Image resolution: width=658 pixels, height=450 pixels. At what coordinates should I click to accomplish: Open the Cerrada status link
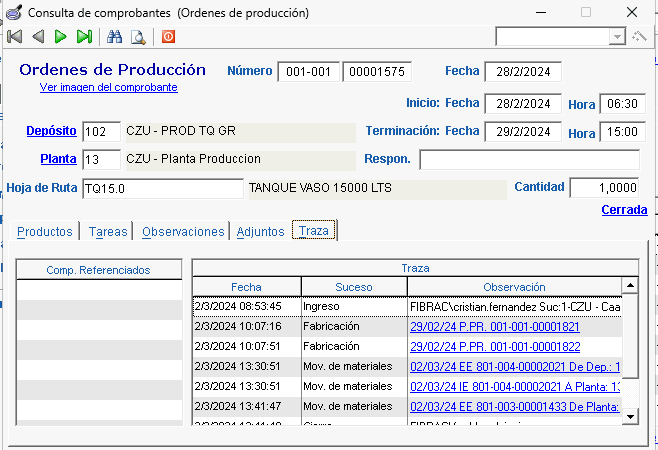coord(623,210)
